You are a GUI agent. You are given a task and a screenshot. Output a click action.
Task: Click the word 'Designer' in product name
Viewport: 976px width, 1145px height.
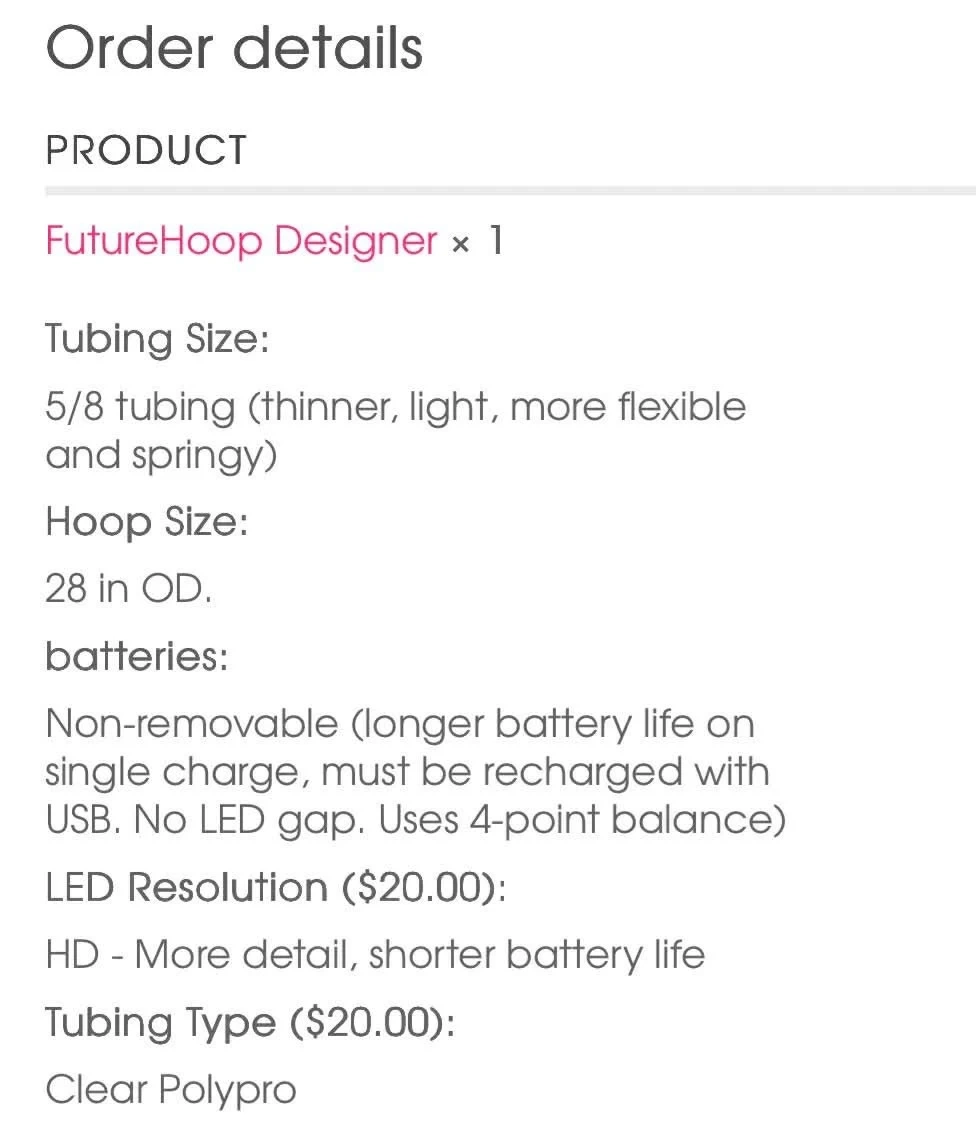(356, 242)
